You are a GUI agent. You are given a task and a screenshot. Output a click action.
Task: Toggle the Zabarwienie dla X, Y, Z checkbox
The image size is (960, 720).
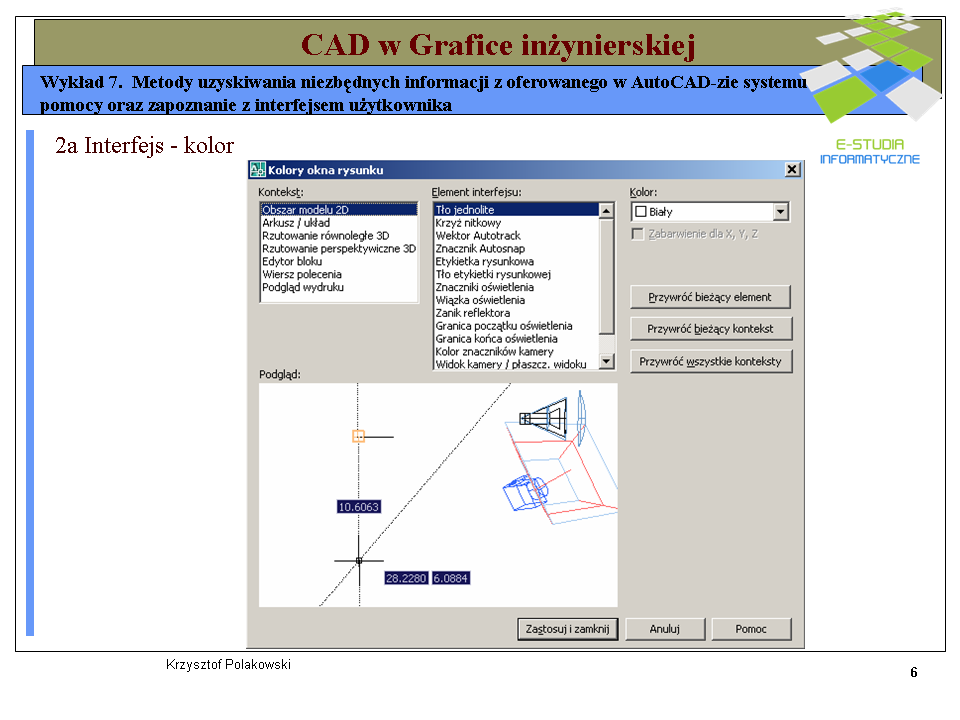638,234
